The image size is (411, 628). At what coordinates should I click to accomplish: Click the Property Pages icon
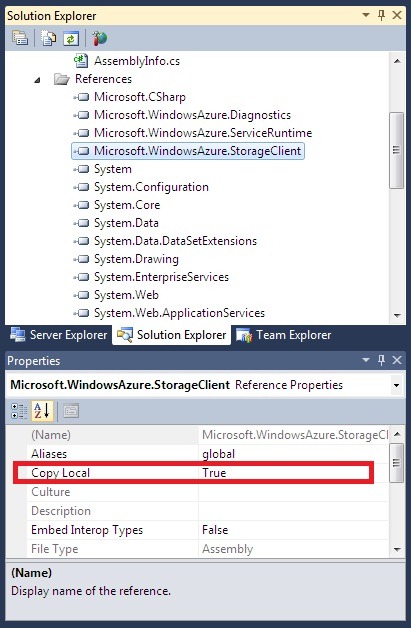pos(71,411)
